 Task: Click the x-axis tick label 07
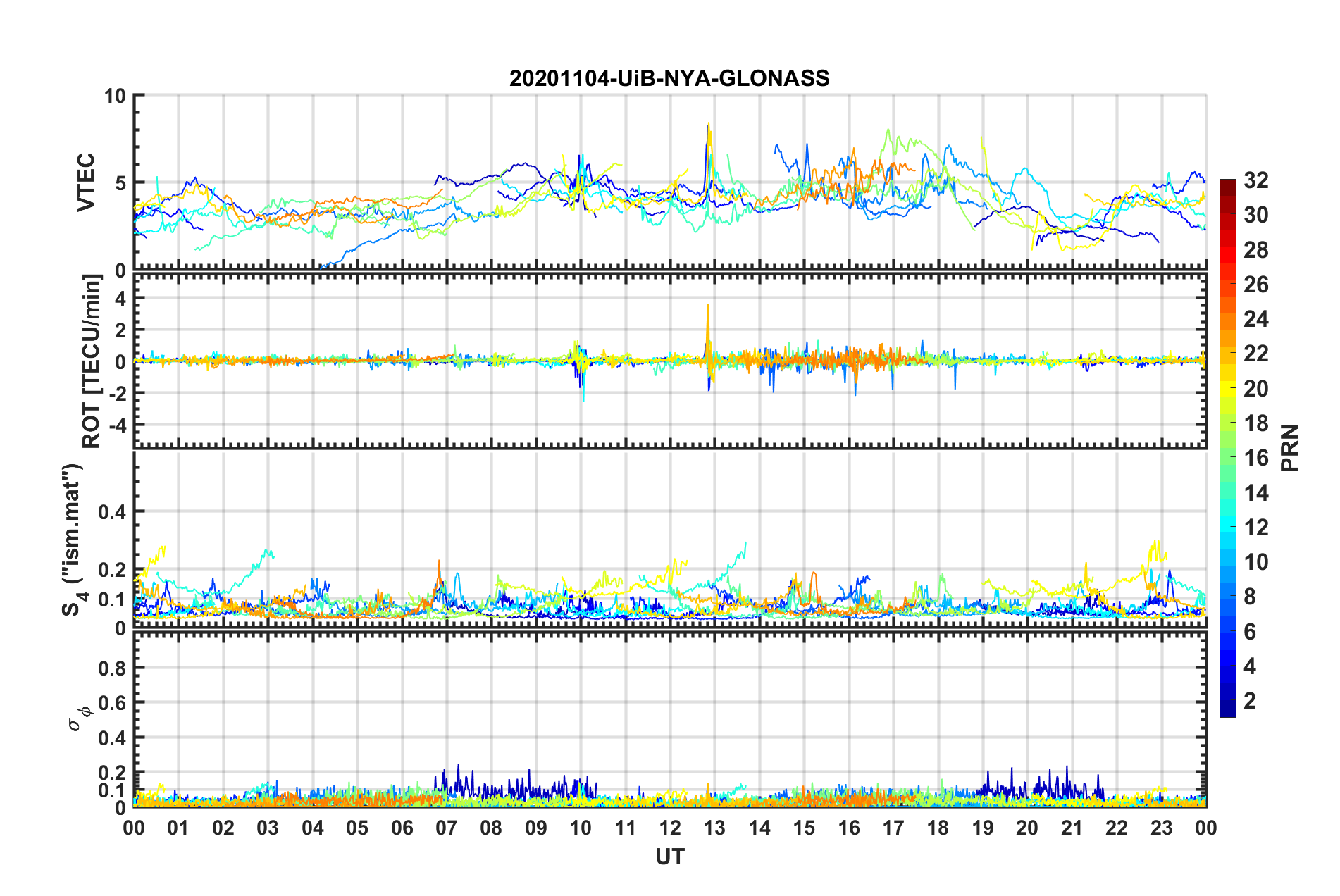click(447, 828)
